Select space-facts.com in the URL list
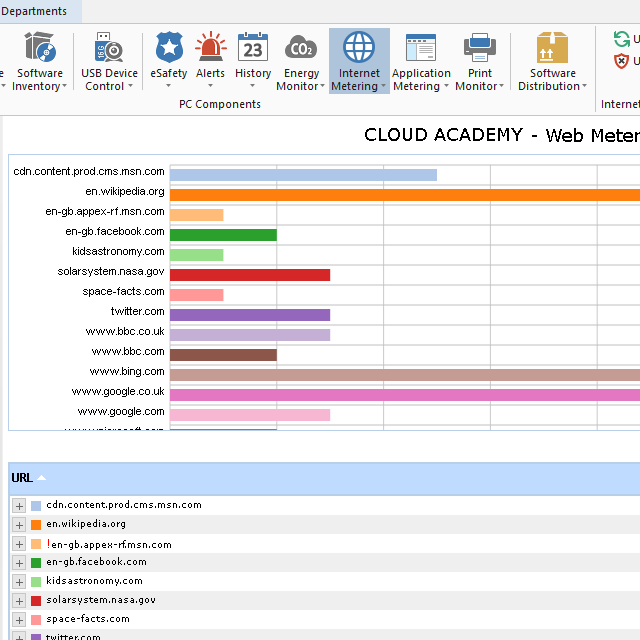This screenshot has width=640, height=640. pyautogui.click(x=88, y=619)
